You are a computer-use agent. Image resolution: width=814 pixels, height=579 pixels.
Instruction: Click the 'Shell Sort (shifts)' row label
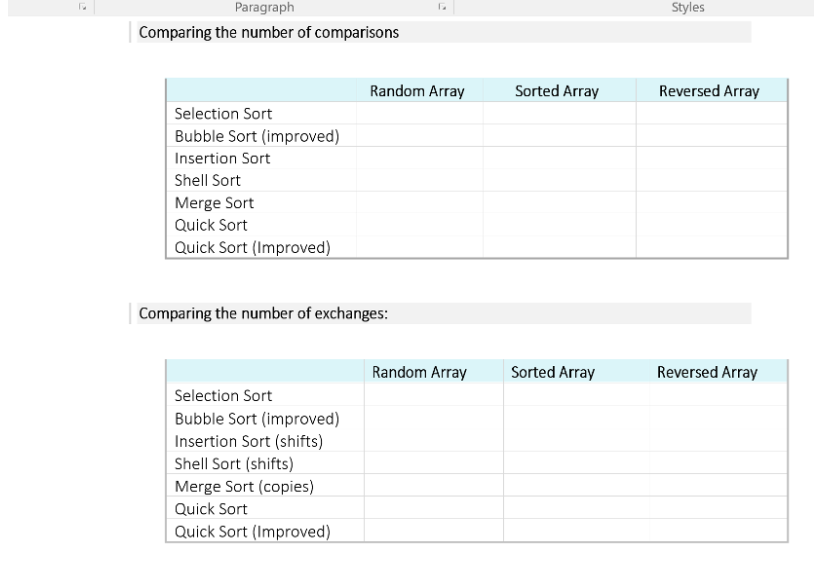[234, 463]
